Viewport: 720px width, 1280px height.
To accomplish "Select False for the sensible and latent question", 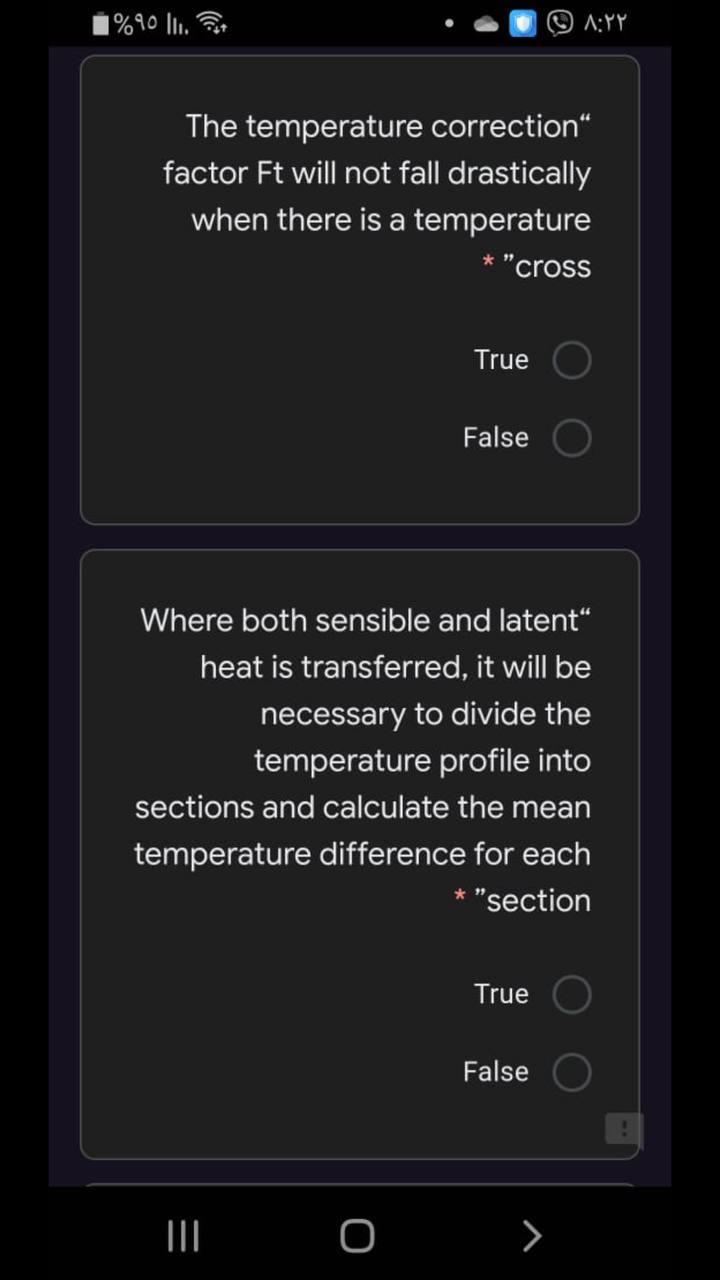I will tap(571, 1071).
